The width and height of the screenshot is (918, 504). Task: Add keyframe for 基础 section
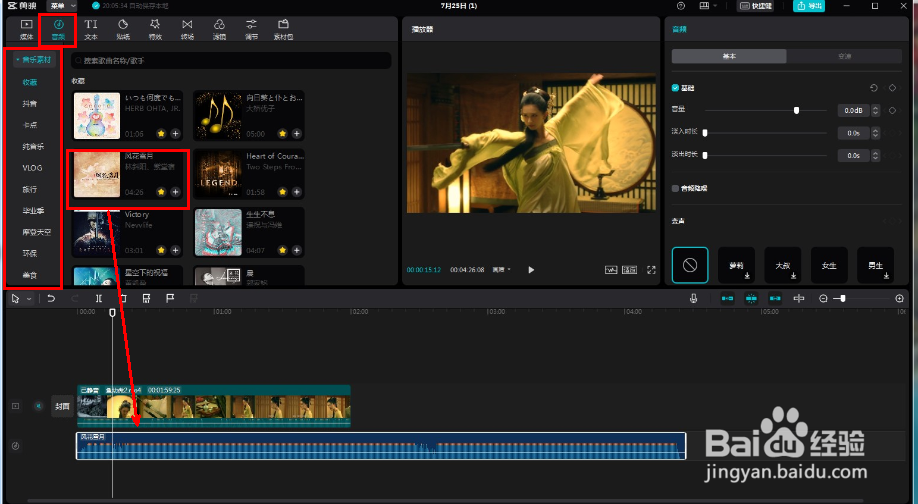pyautogui.click(x=892, y=88)
